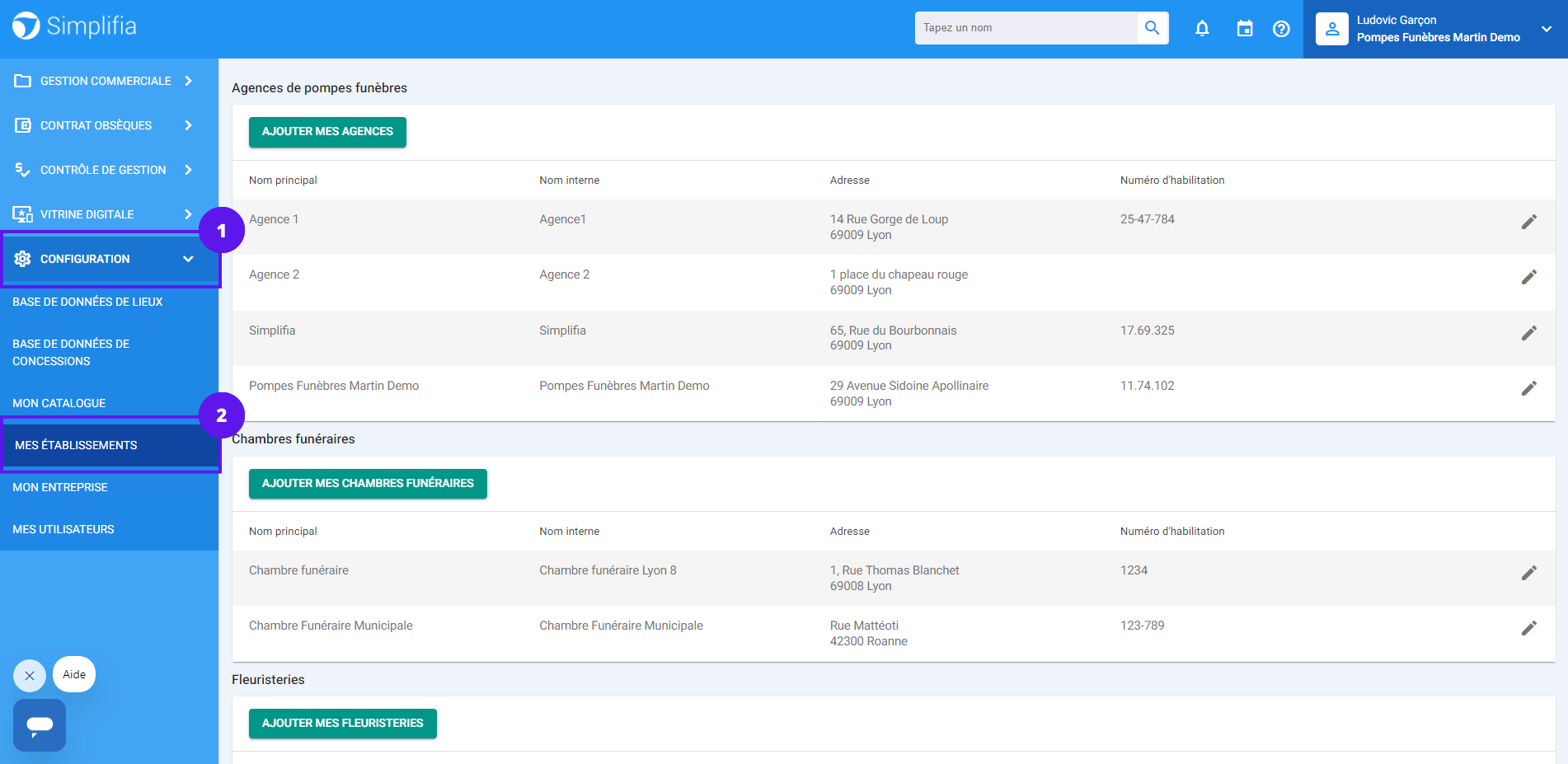The width and height of the screenshot is (1568, 764).
Task: Click the Contrat Obsèques wallet icon
Action: 23,125
